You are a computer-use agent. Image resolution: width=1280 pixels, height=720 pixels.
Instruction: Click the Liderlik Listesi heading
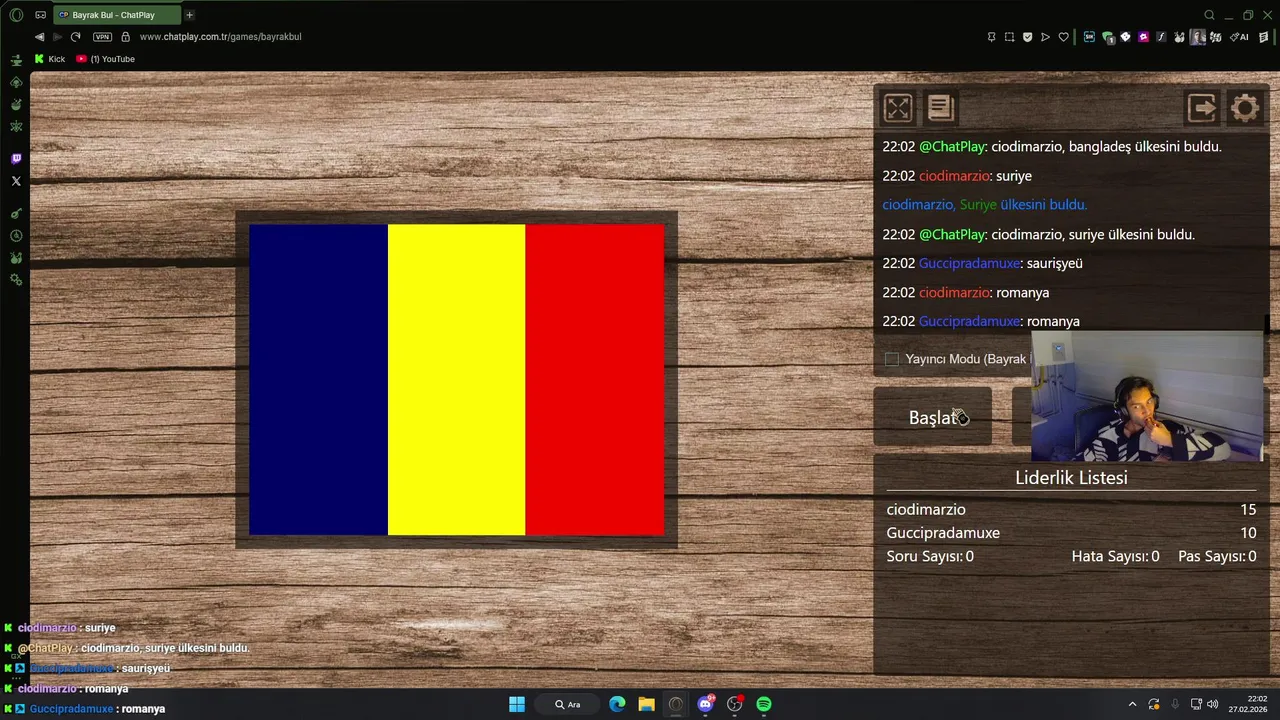(1071, 478)
